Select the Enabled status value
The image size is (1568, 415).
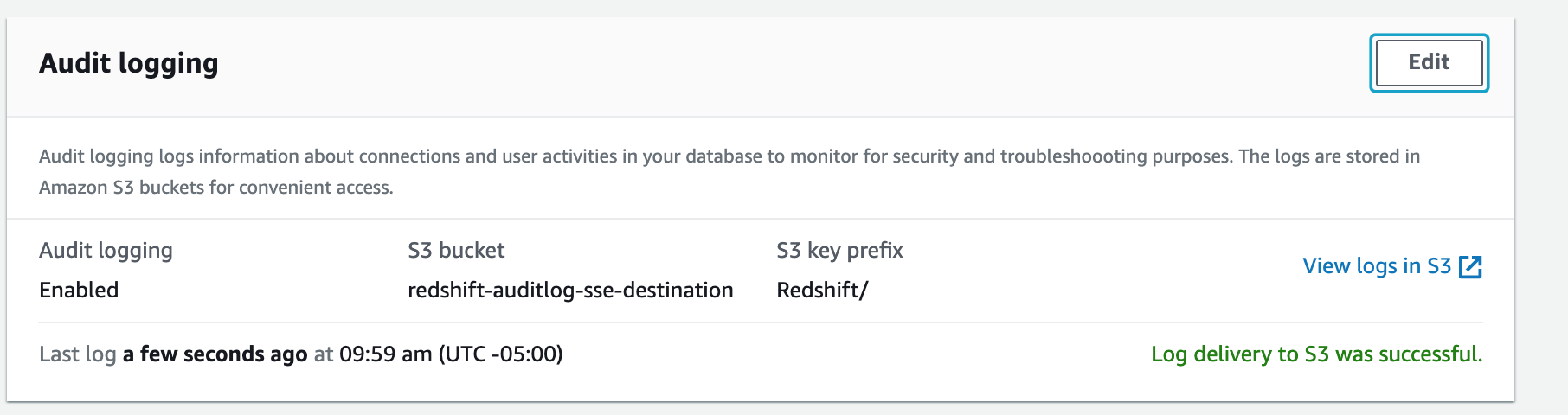tap(79, 290)
